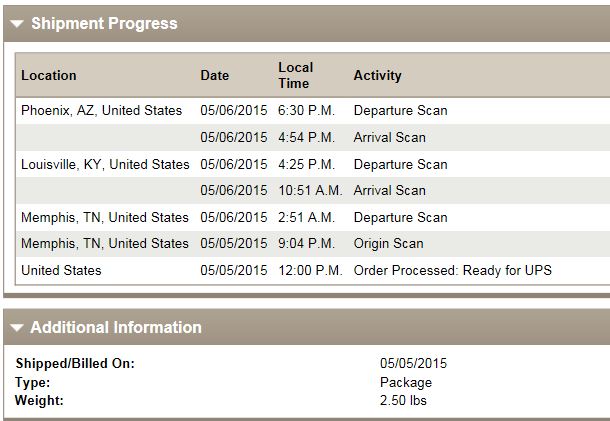Select the Location column header

tap(49, 75)
